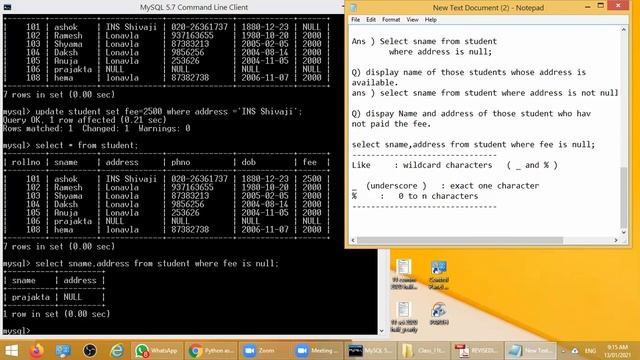Click Notepad vertical scrollbar down arrow

[624, 232]
